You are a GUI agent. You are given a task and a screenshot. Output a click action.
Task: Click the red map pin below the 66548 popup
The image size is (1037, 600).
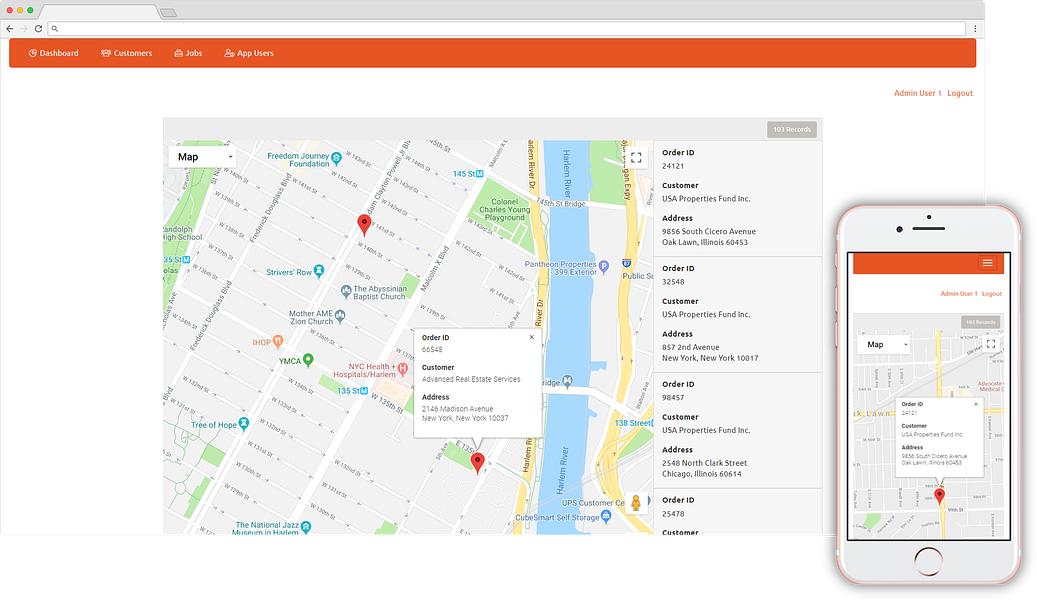pos(477,462)
